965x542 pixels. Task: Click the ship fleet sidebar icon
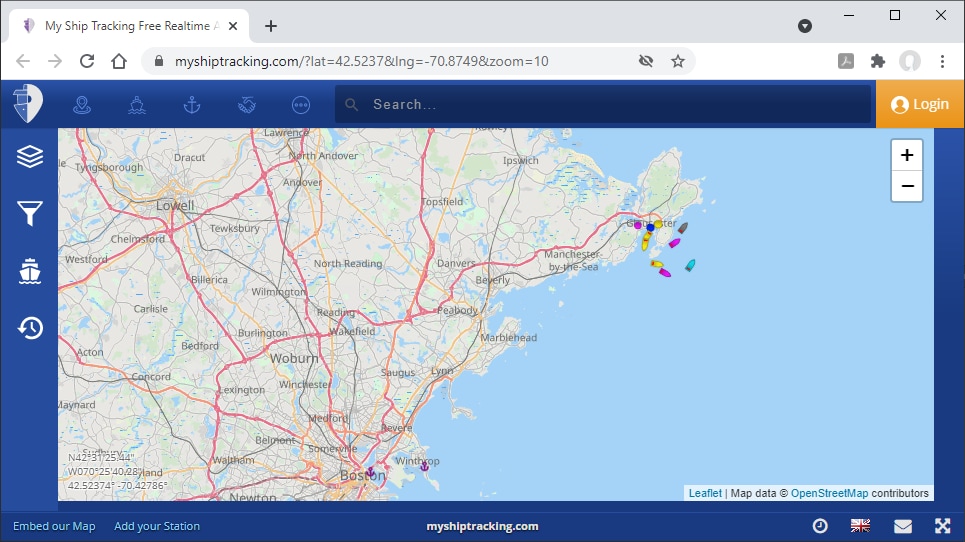tap(30, 270)
